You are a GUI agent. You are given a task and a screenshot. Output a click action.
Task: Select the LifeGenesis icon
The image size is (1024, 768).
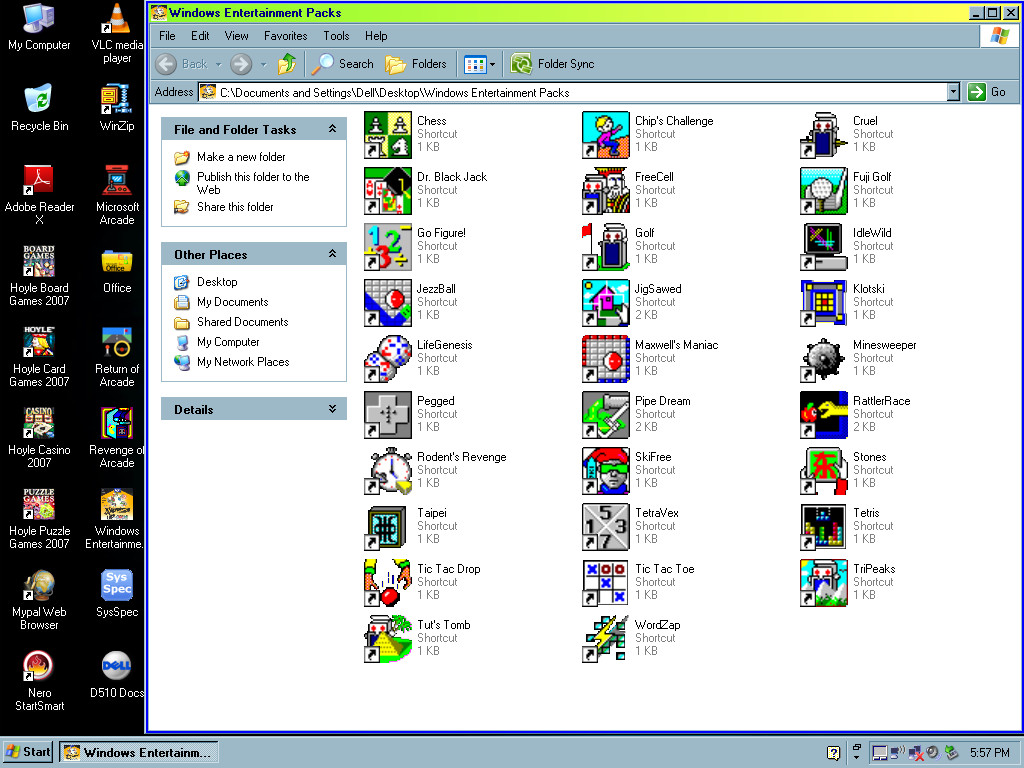pos(388,359)
